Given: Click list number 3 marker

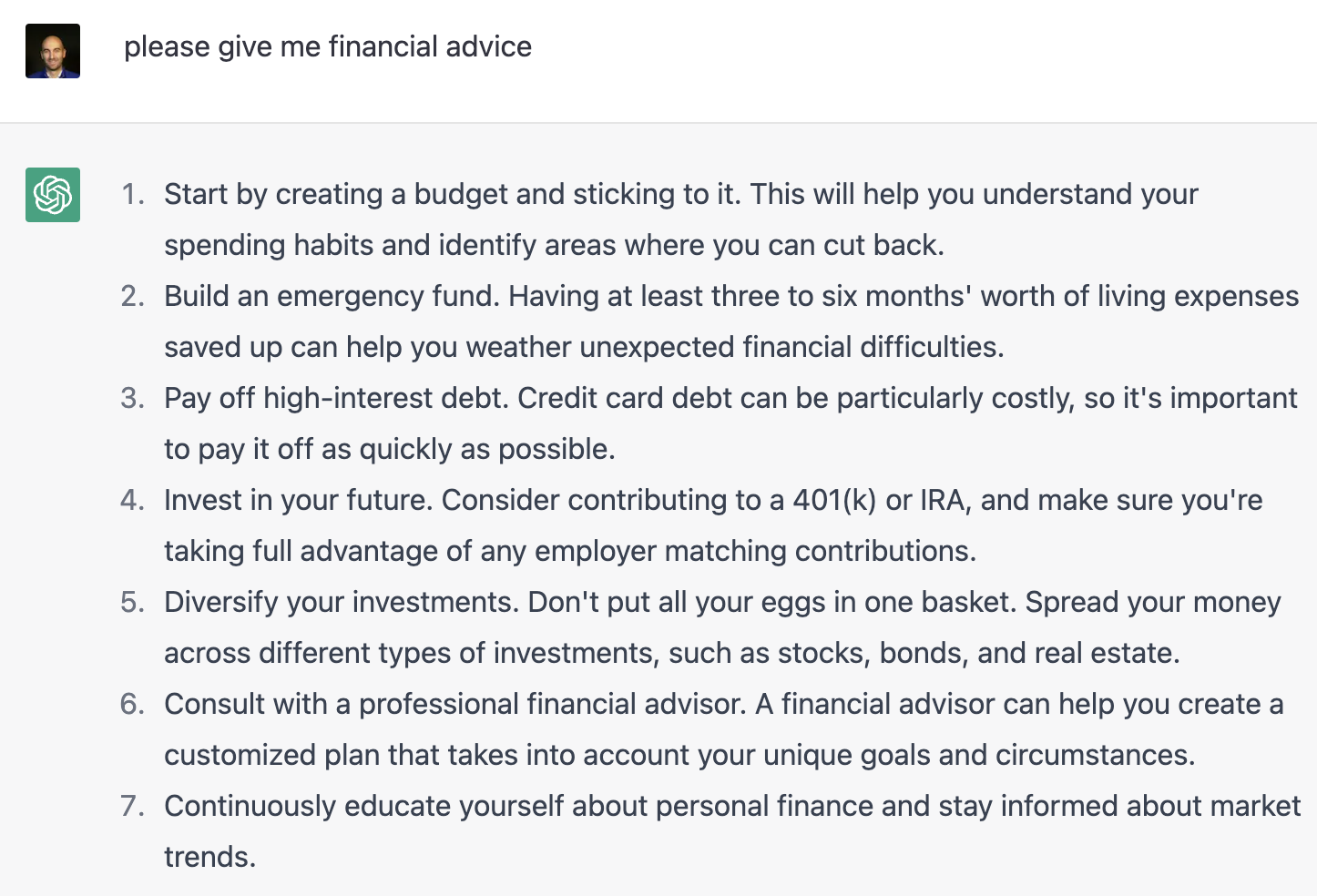Looking at the screenshot, I should tap(133, 398).
